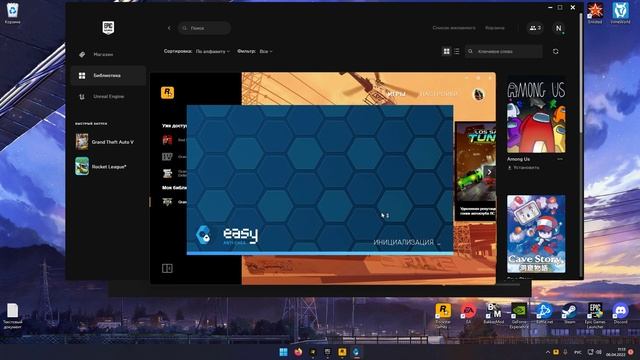640x360 pixels.
Task: Open Firefox from the taskbar
Action: pyautogui.click(x=298, y=352)
